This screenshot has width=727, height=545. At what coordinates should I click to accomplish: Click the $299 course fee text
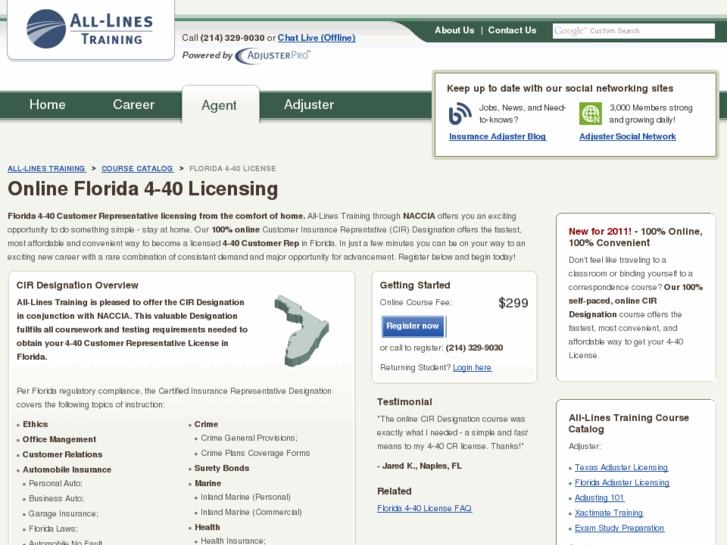point(513,303)
